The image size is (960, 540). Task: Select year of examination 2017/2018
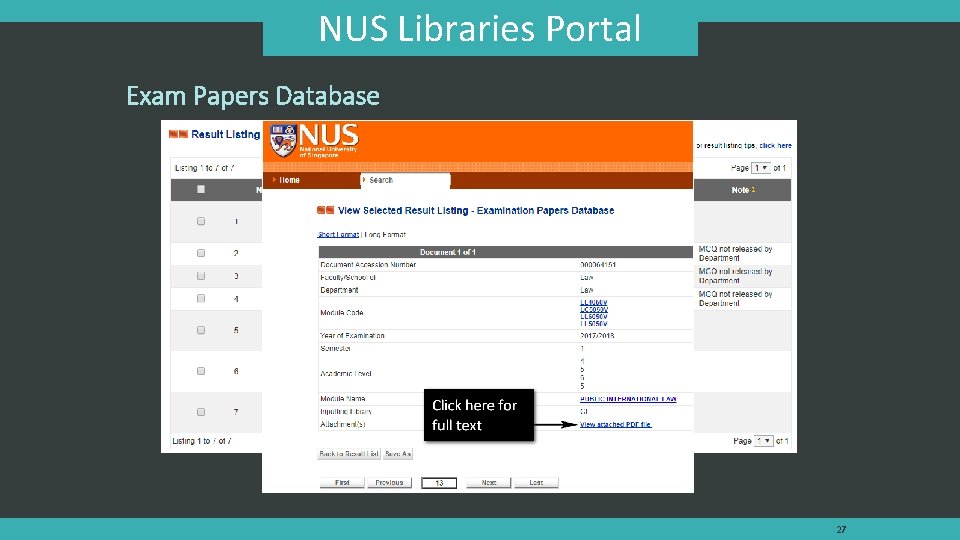[x=597, y=336]
